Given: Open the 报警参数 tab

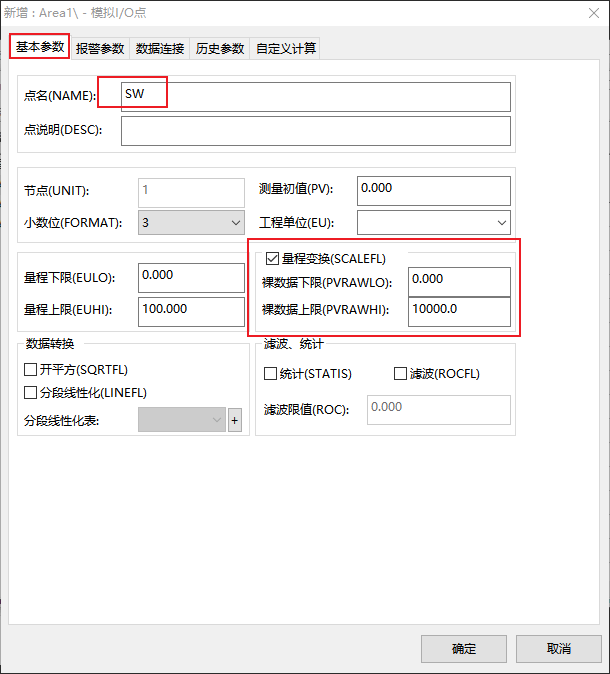Looking at the screenshot, I should pos(100,48).
